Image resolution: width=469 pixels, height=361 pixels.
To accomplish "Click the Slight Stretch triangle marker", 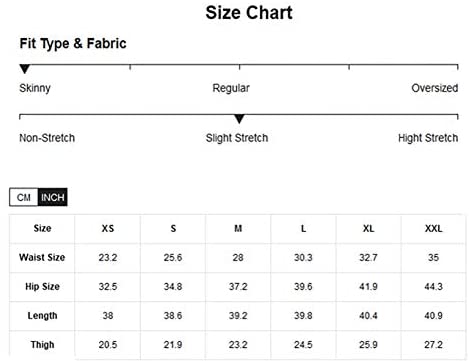I will [239, 119].
